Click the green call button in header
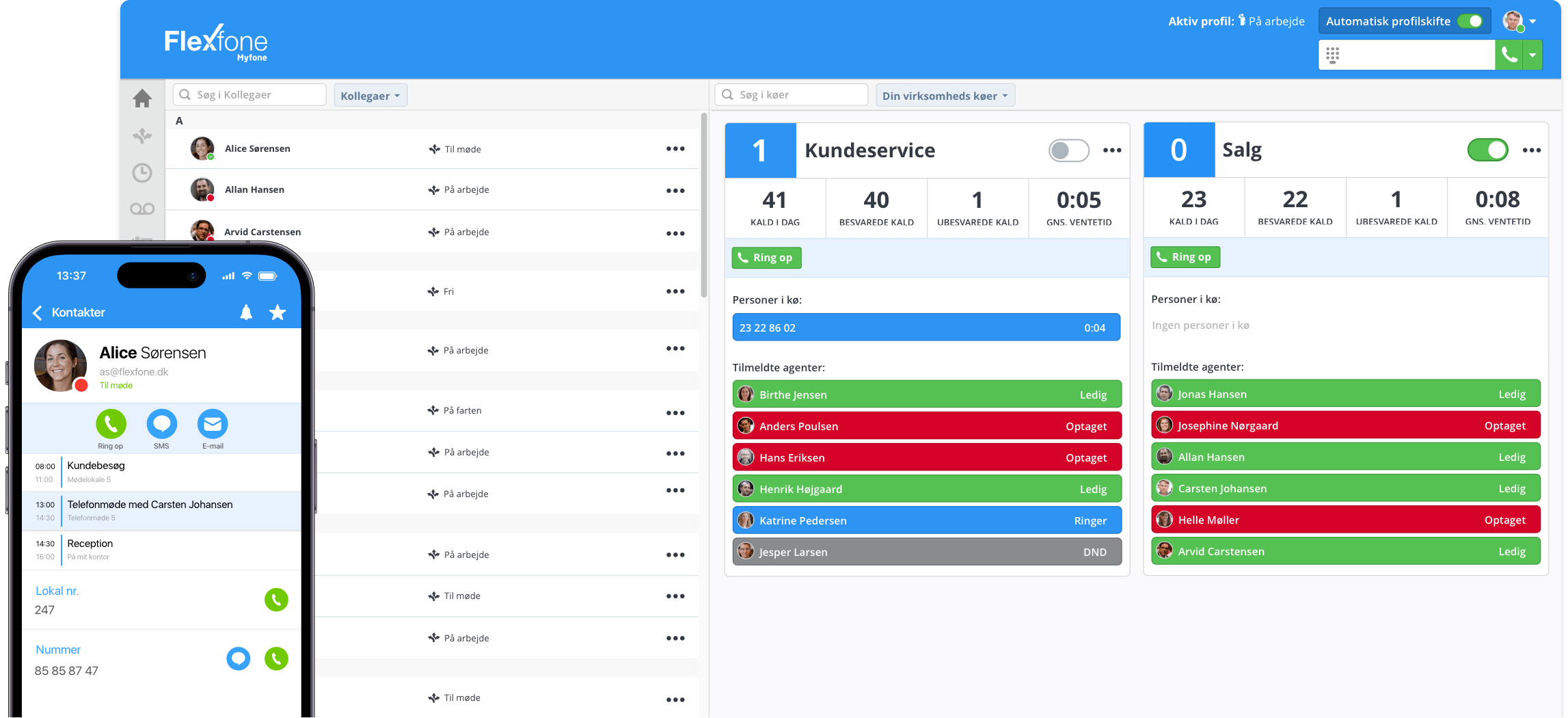This screenshot has height=718, width=1568. click(x=1509, y=55)
